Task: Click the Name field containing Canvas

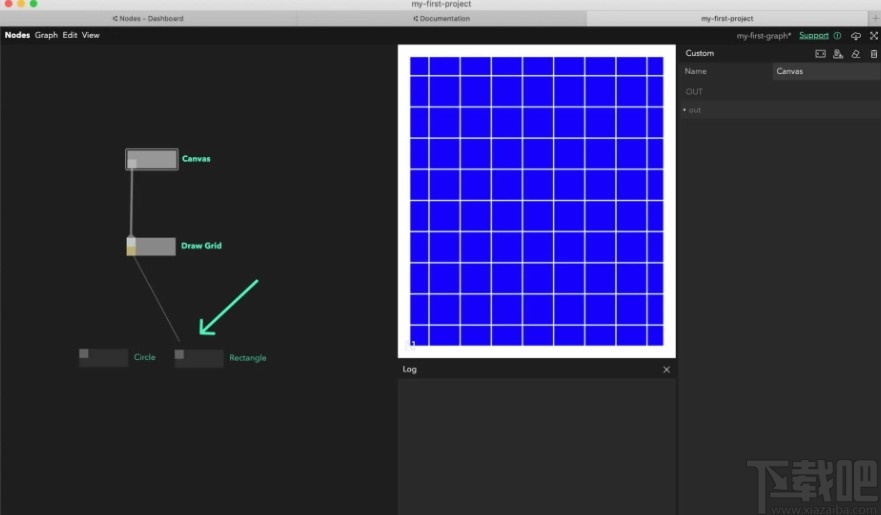Action: (826, 71)
